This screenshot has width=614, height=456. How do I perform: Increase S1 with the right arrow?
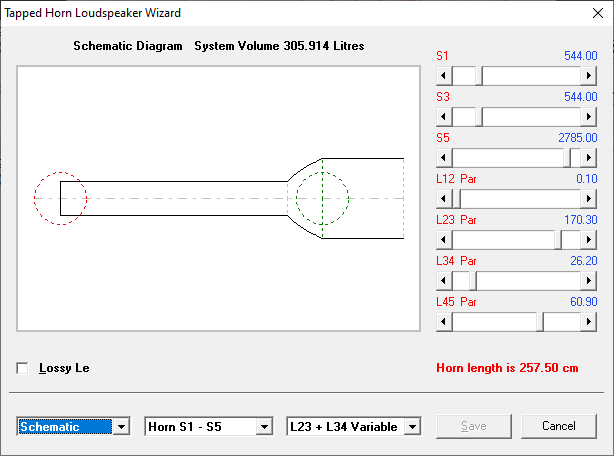pos(589,76)
